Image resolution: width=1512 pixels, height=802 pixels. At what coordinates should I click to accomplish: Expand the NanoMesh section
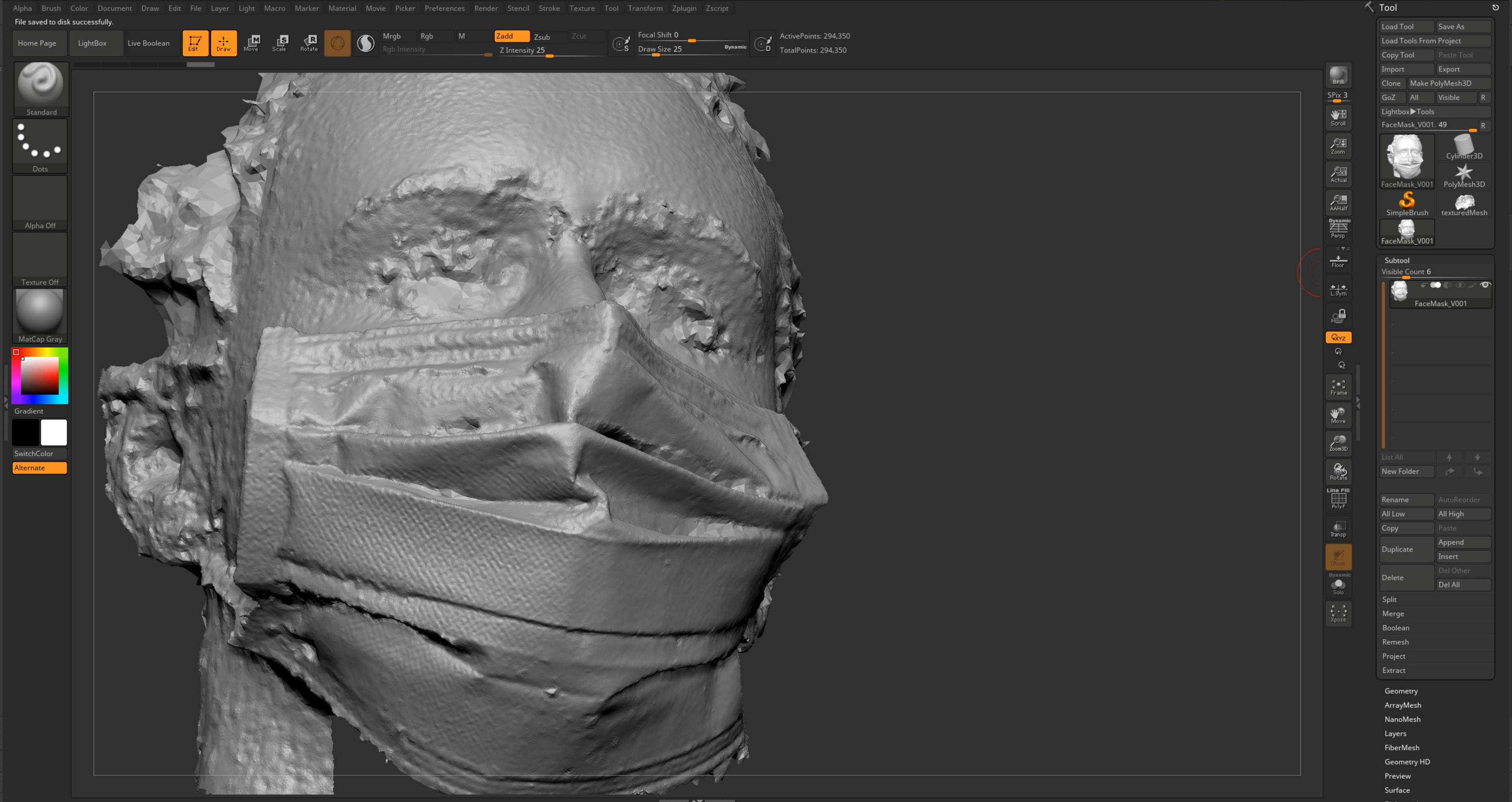tap(1402, 719)
